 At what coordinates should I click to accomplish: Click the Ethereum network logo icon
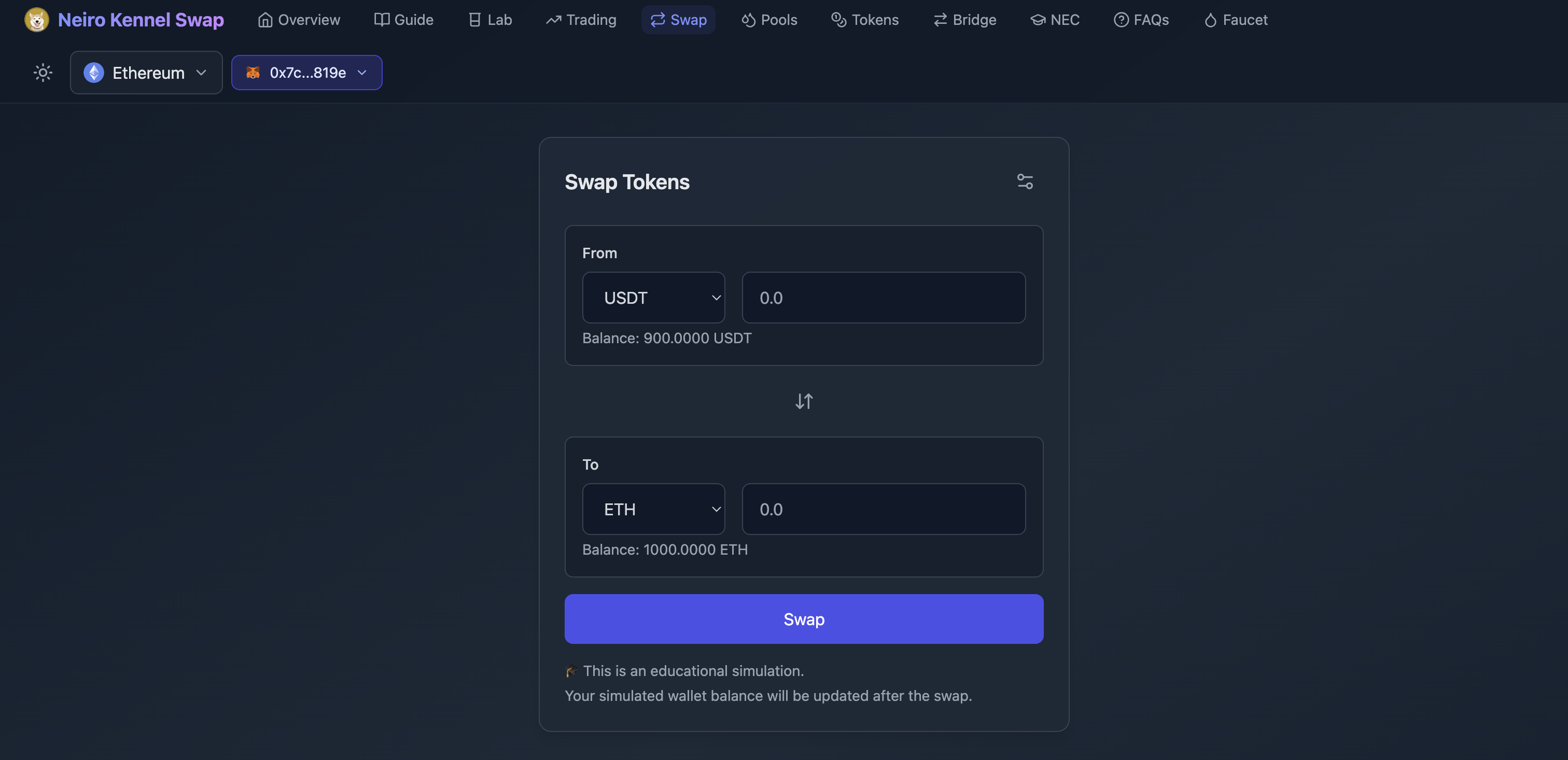[94, 73]
